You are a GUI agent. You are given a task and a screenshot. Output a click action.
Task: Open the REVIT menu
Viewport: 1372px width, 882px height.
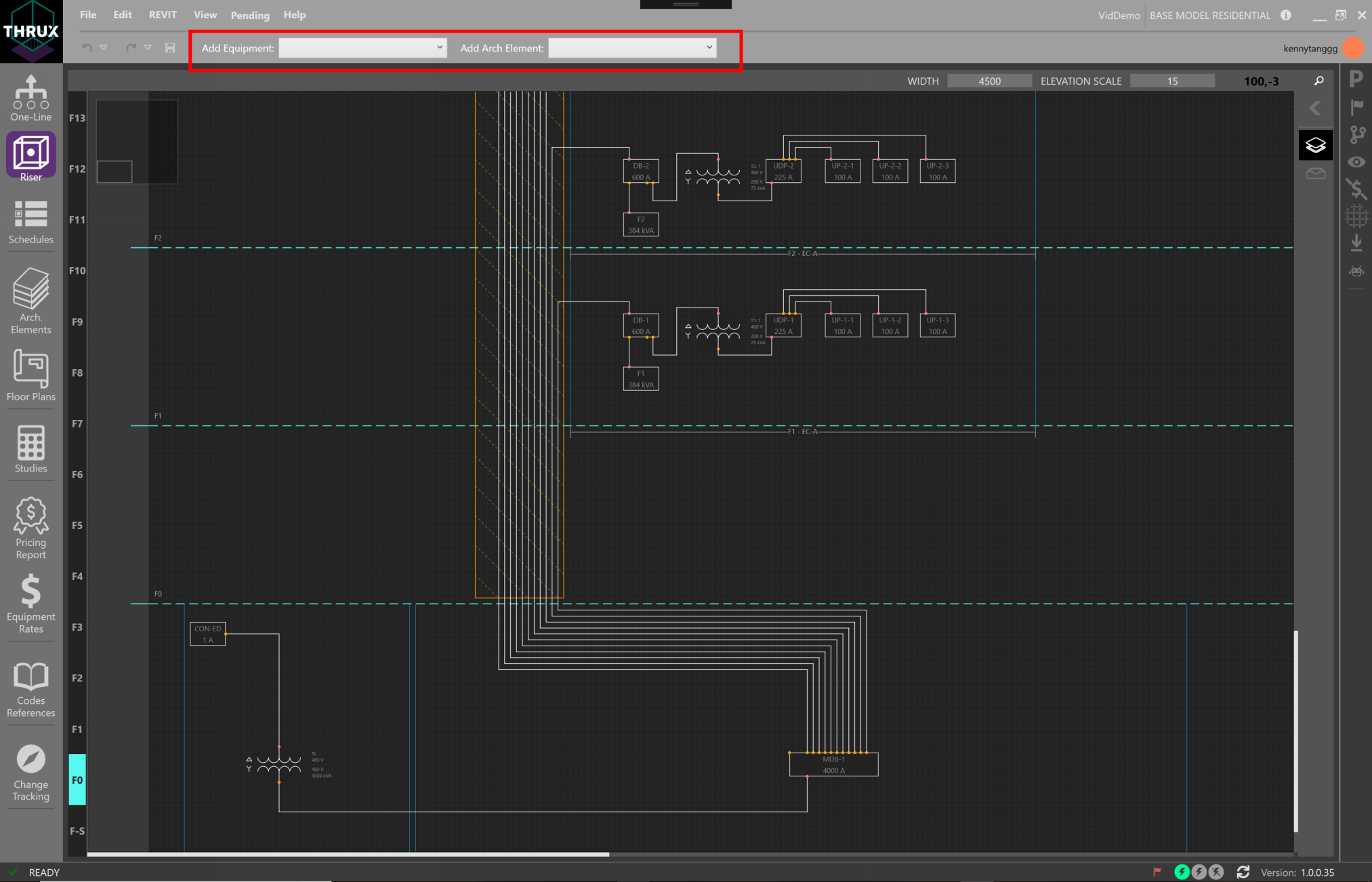click(162, 14)
